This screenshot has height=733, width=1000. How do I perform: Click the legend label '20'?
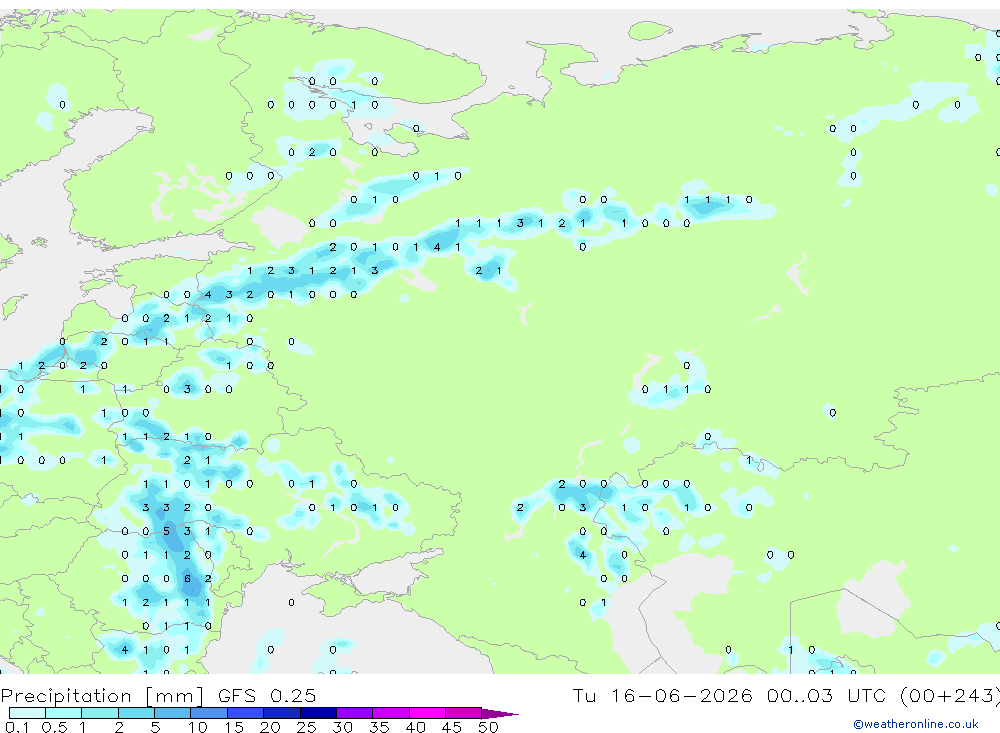coord(270,727)
